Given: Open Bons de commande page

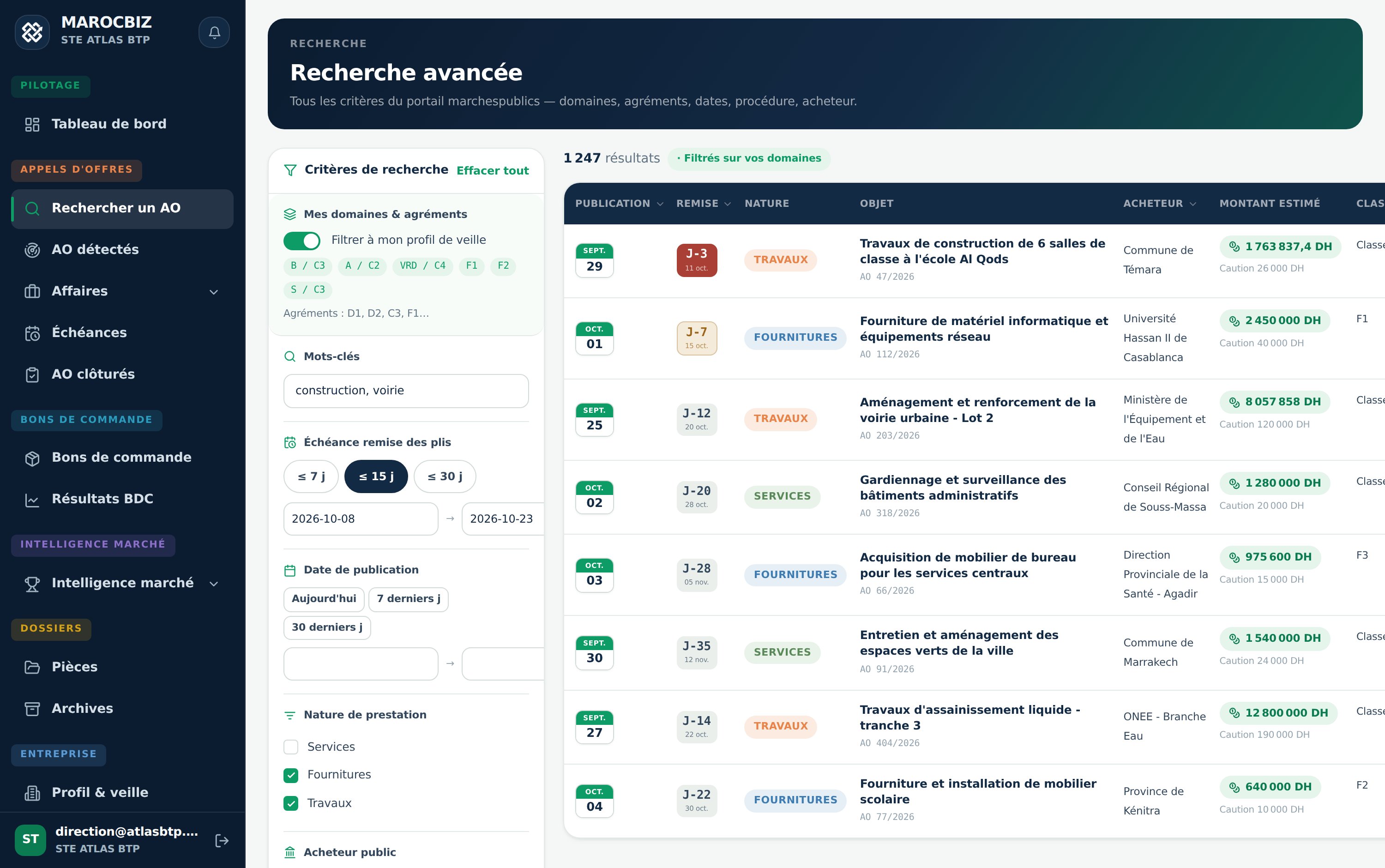Looking at the screenshot, I should click(122, 458).
